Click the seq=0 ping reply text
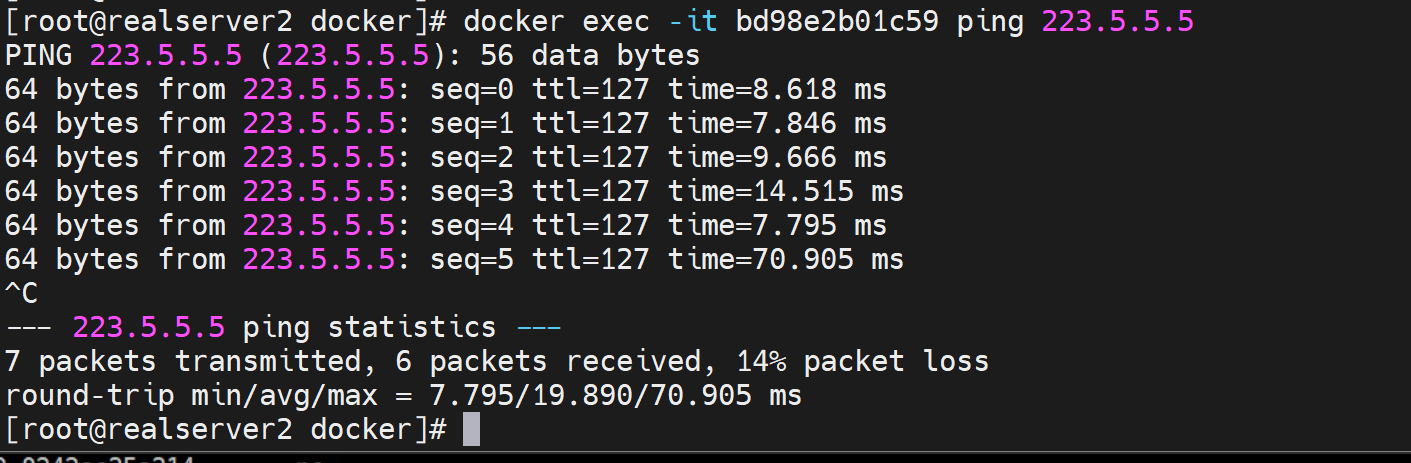The height and width of the screenshot is (463, 1411). (x=471, y=90)
